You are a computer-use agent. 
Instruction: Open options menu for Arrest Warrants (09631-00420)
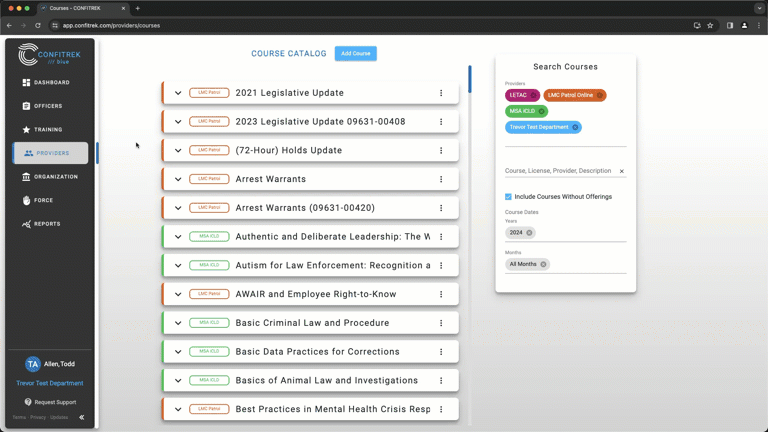coord(441,208)
